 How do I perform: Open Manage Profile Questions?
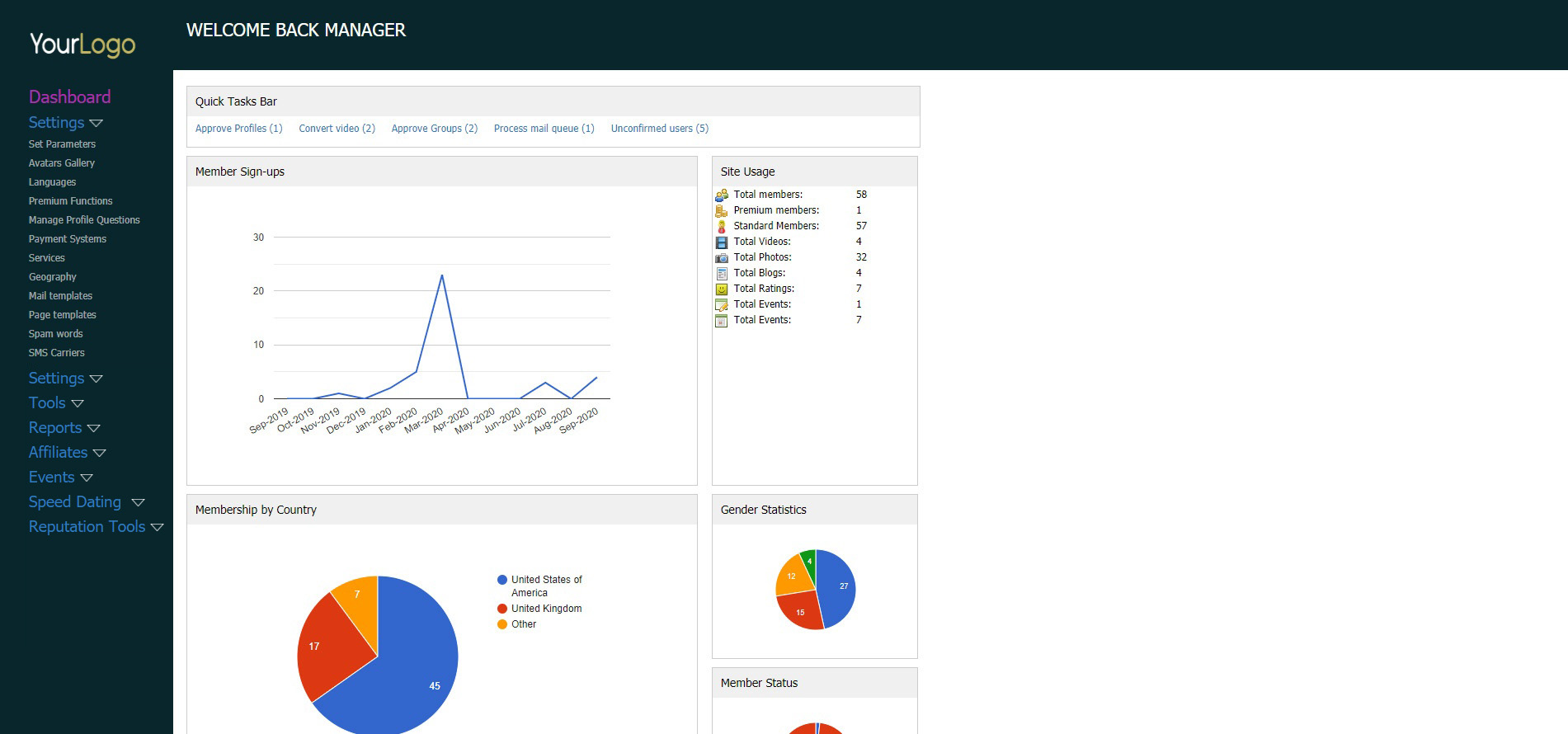pyautogui.click(x=84, y=220)
